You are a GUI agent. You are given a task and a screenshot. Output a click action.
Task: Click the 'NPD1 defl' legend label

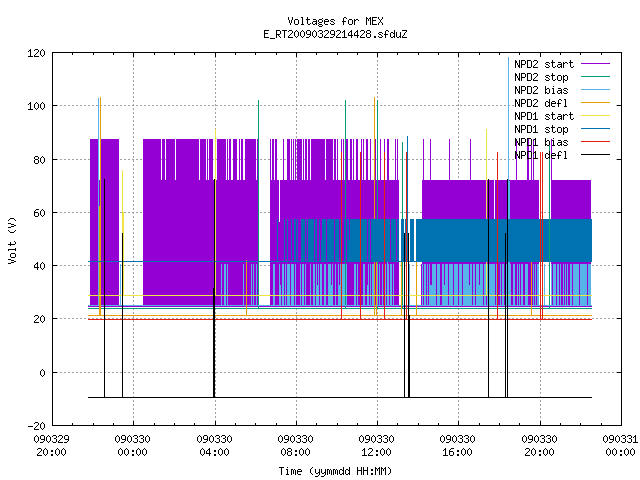click(x=541, y=156)
